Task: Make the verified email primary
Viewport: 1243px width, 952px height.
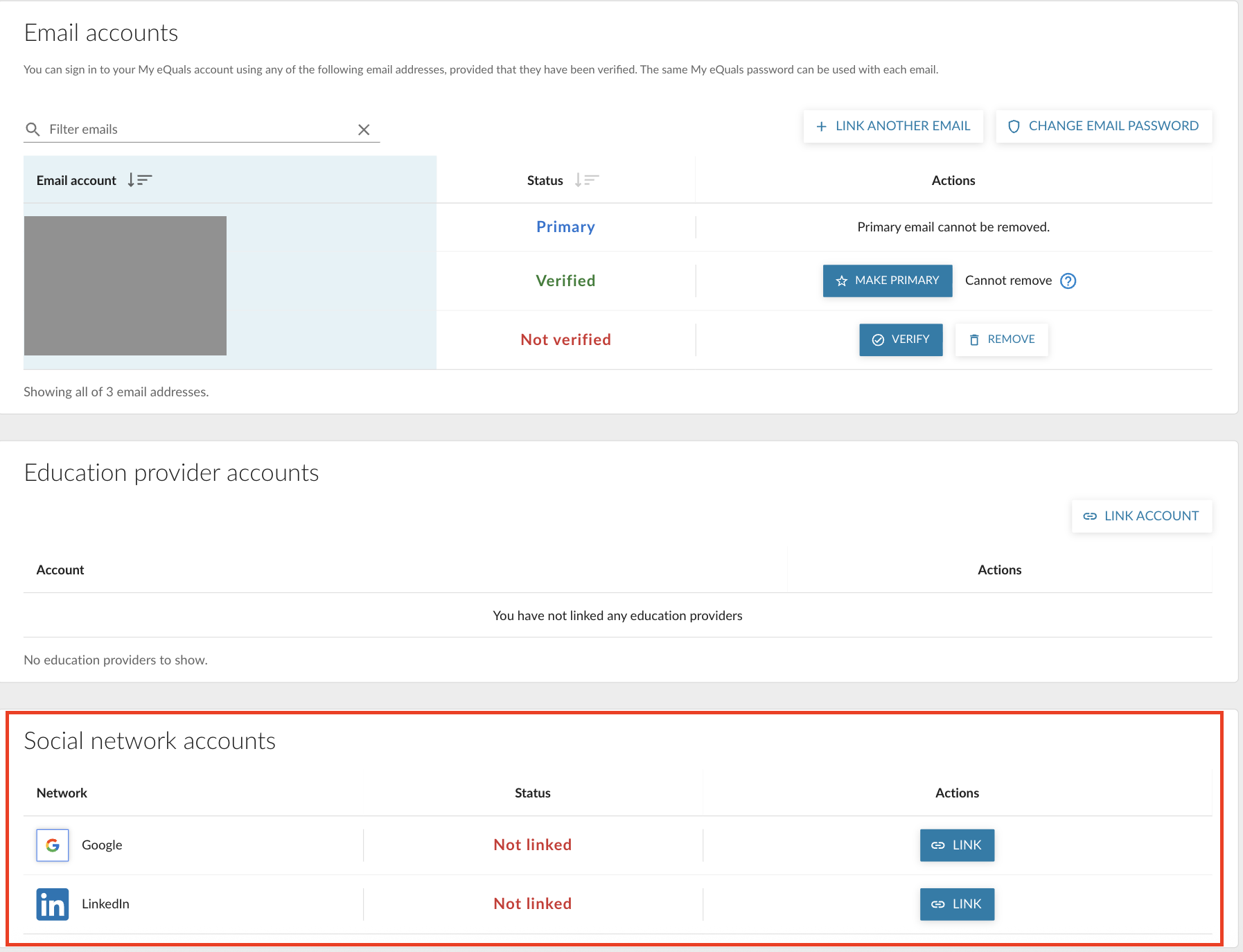Action: tap(888, 281)
